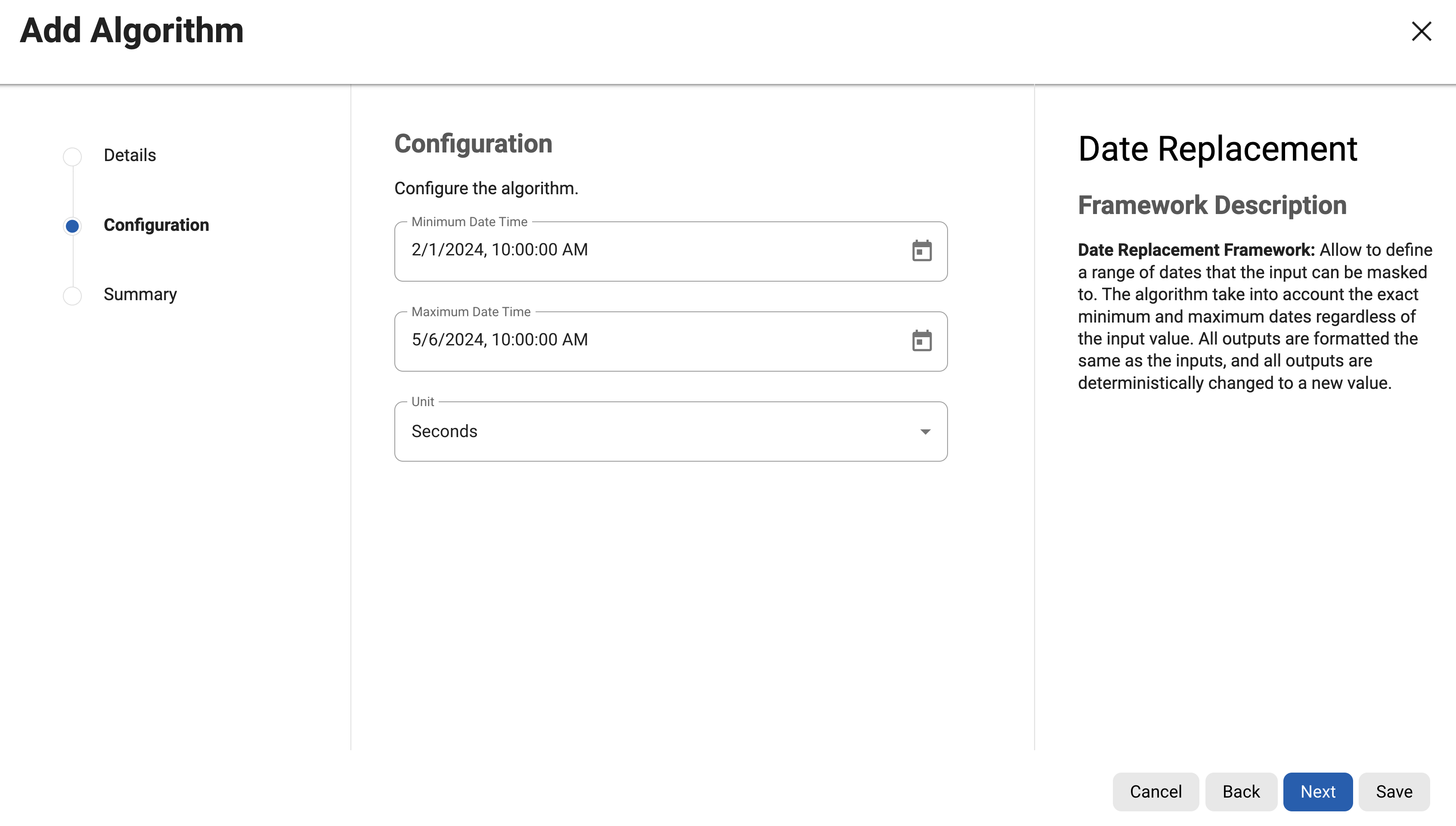Expand the Unit selection arrow
The height and width of the screenshot is (826, 1456).
(925, 431)
